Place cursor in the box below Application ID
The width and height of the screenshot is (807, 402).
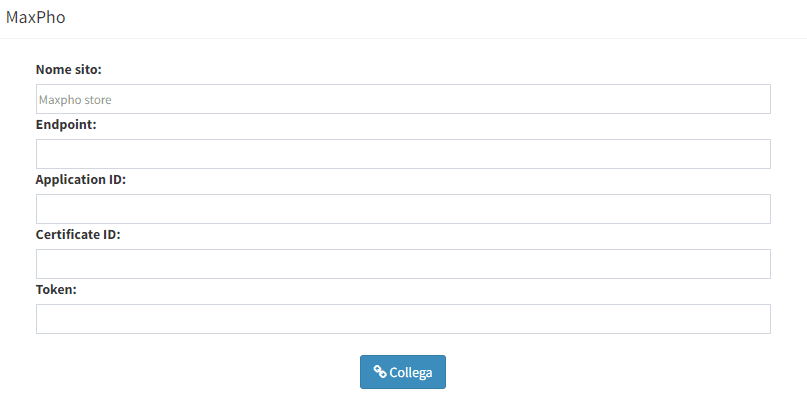[403, 209]
